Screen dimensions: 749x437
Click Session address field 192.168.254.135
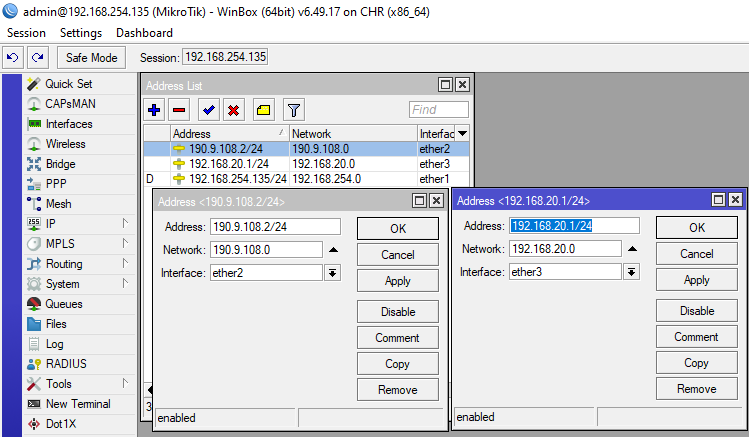pos(225,57)
